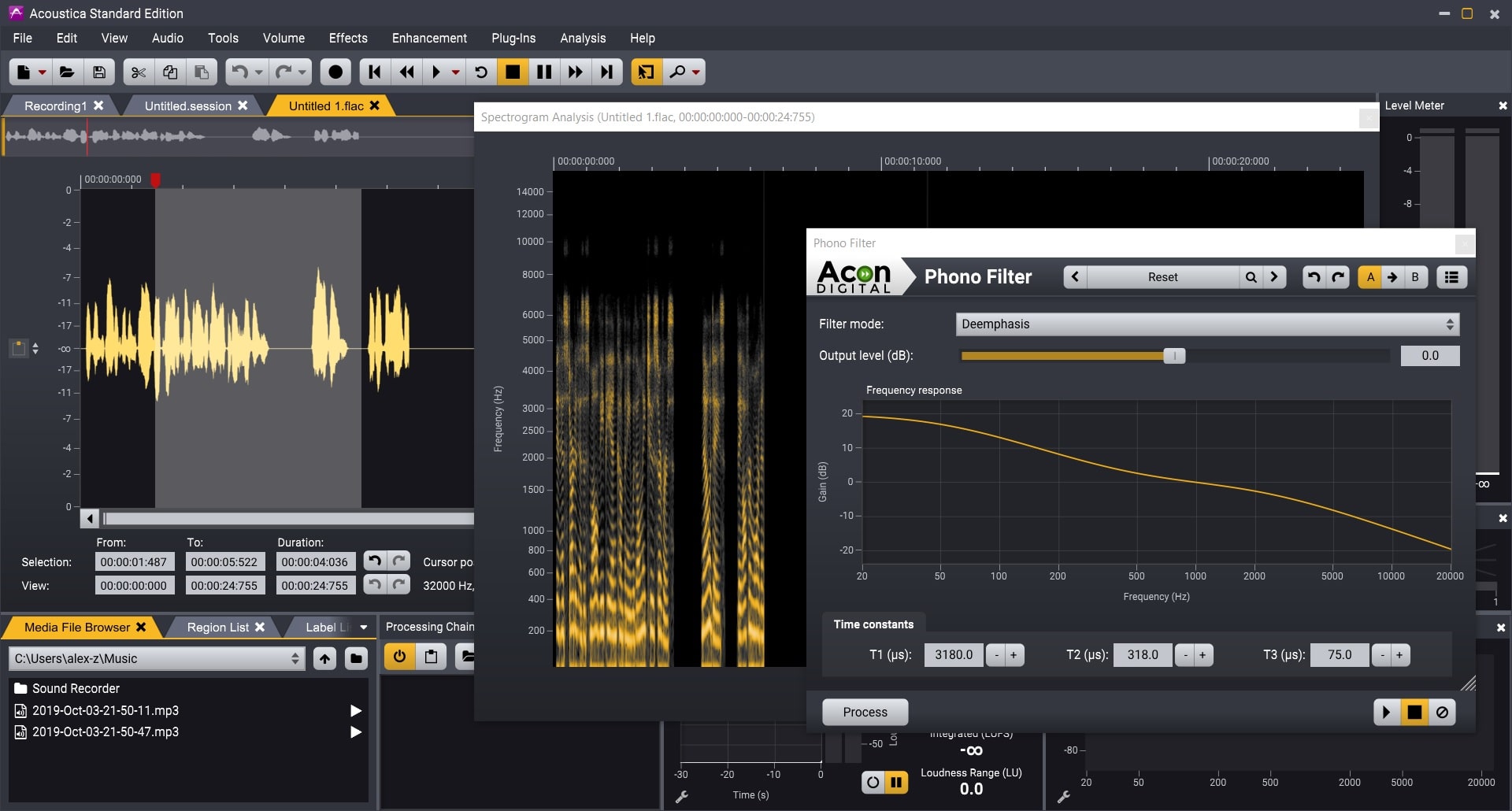Open the Phono Filter options list menu
The height and width of the screenshot is (811, 1512).
tap(1451, 277)
